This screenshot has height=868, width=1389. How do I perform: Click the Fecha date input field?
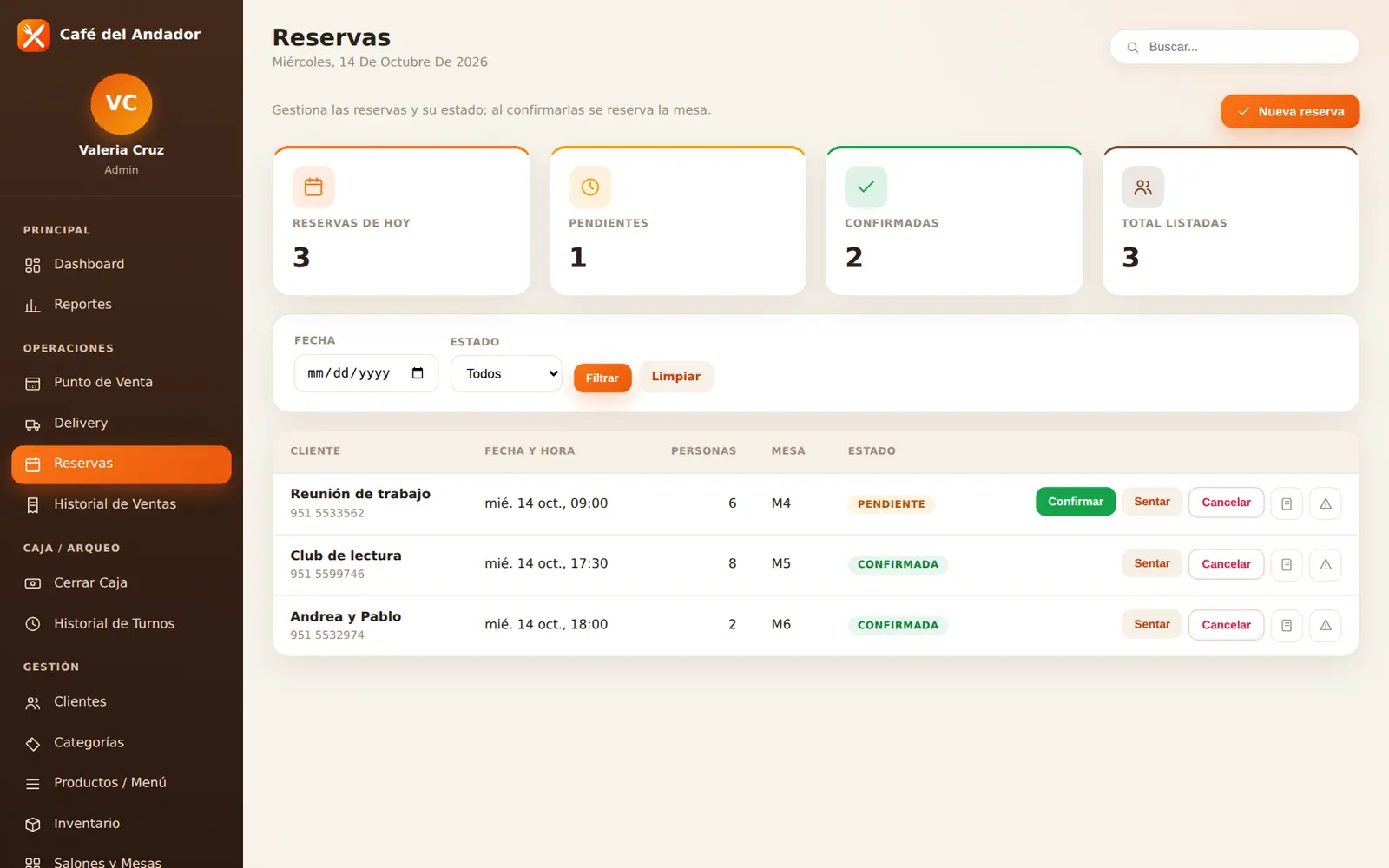pyautogui.click(x=366, y=373)
